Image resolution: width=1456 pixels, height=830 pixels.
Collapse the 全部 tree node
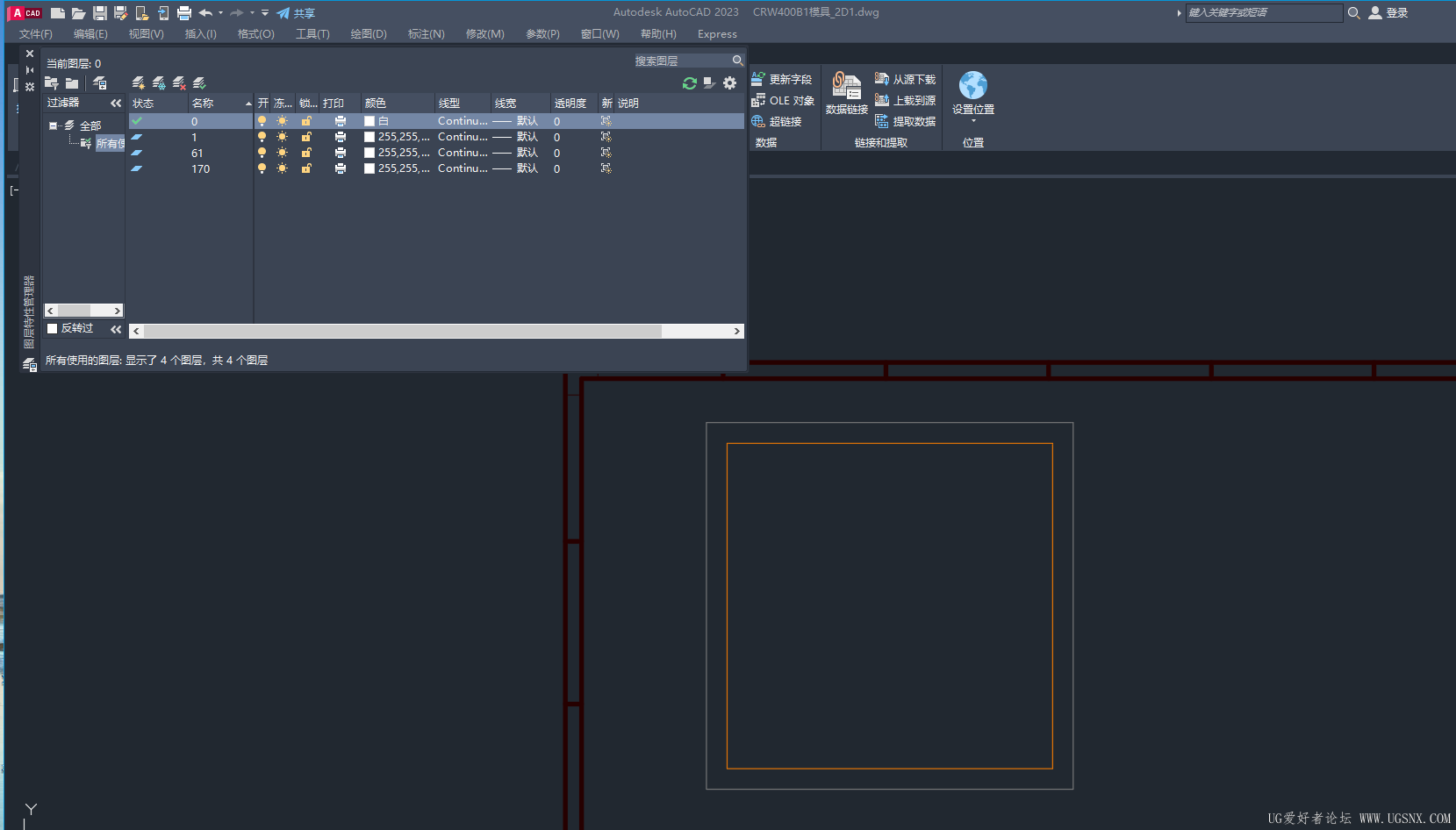coord(53,125)
